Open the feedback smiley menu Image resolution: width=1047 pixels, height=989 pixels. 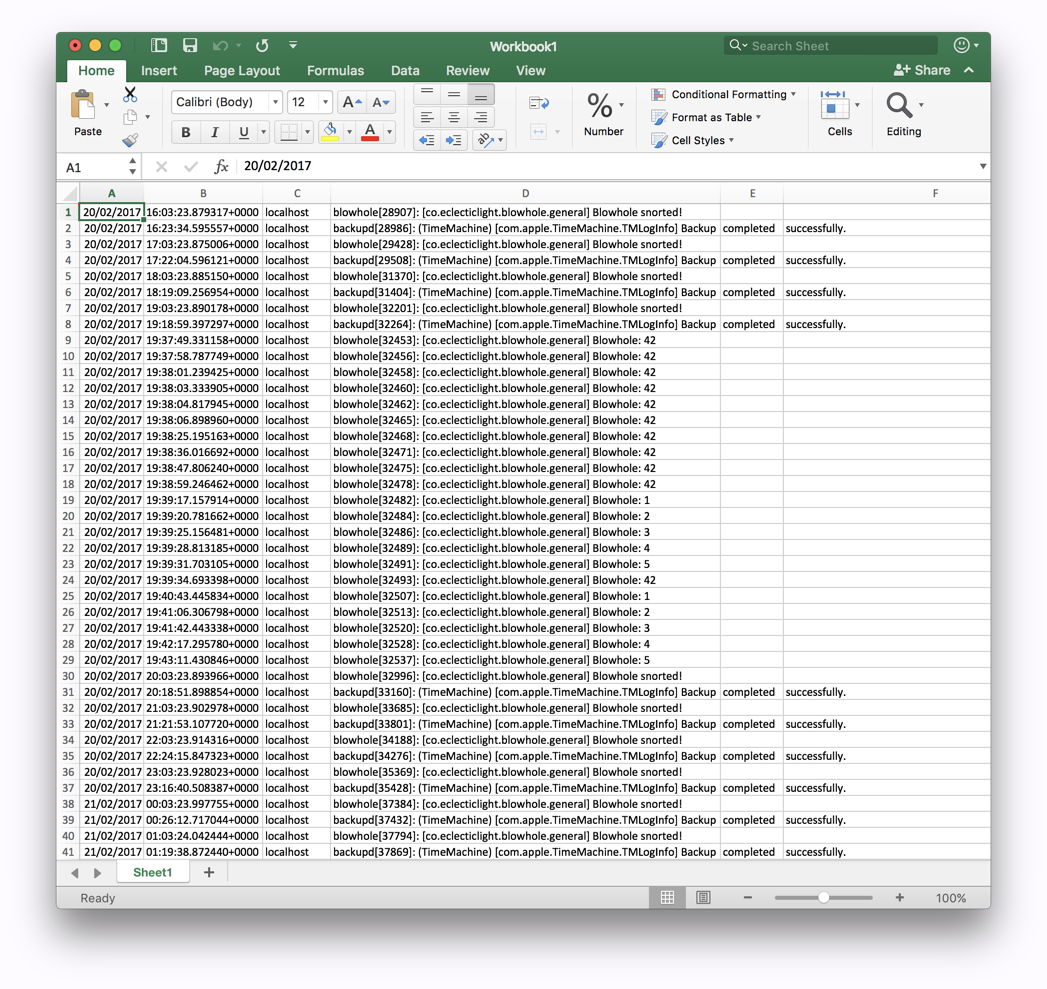point(962,45)
